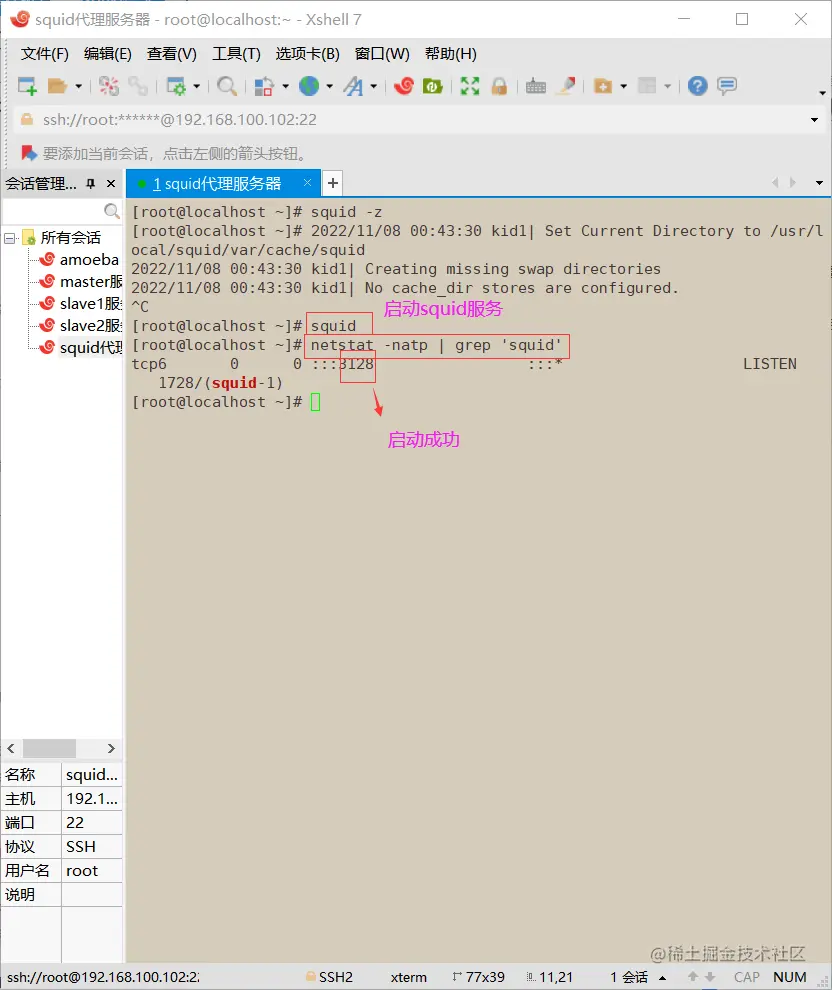Viewport: 832px width, 990px height.
Task: Expand the properties icon dropdown arrow
Action: pyautogui.click(x=196, y=86)
